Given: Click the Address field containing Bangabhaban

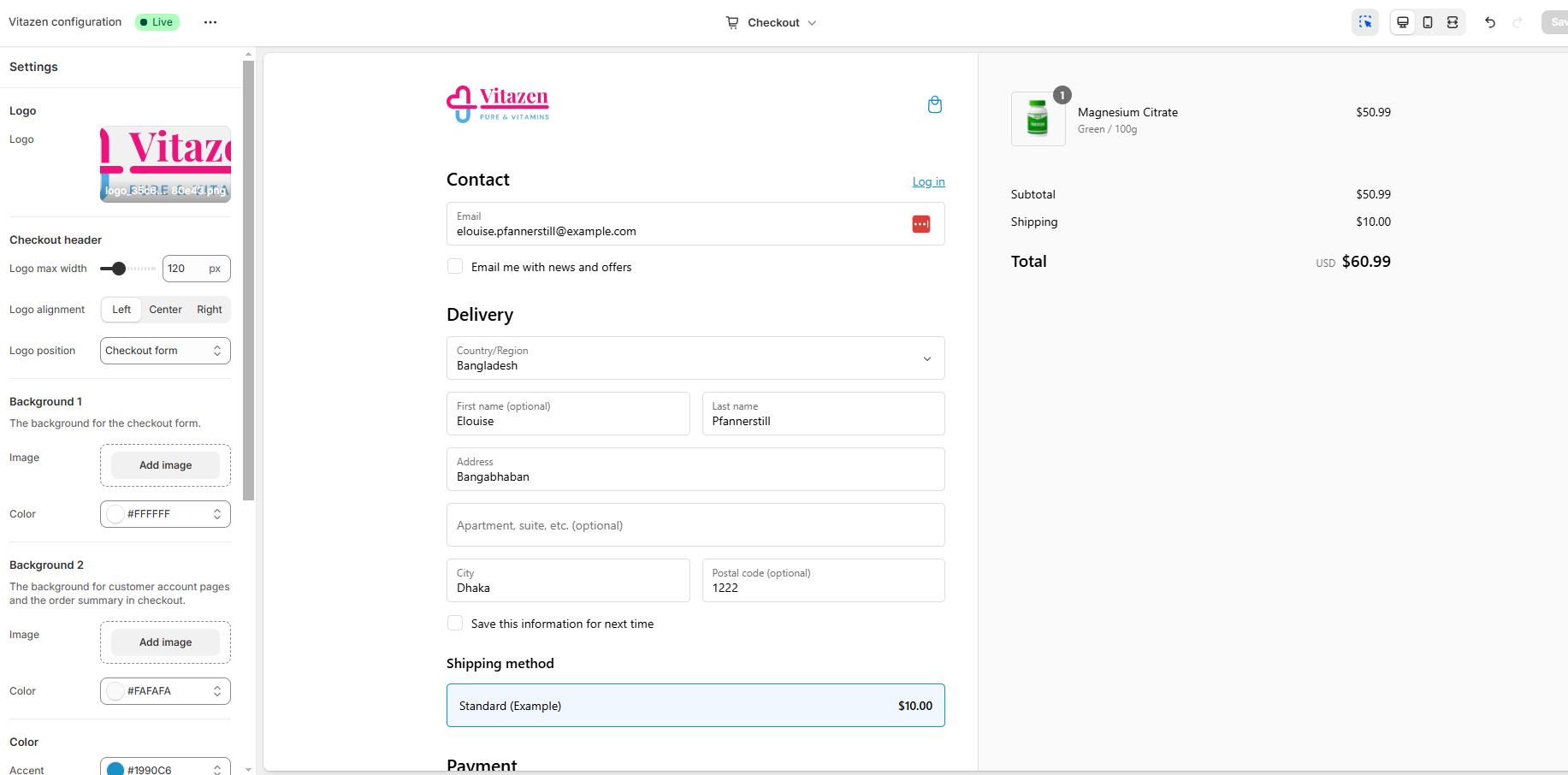Looking at the screenshot, I should coord(695,470).
